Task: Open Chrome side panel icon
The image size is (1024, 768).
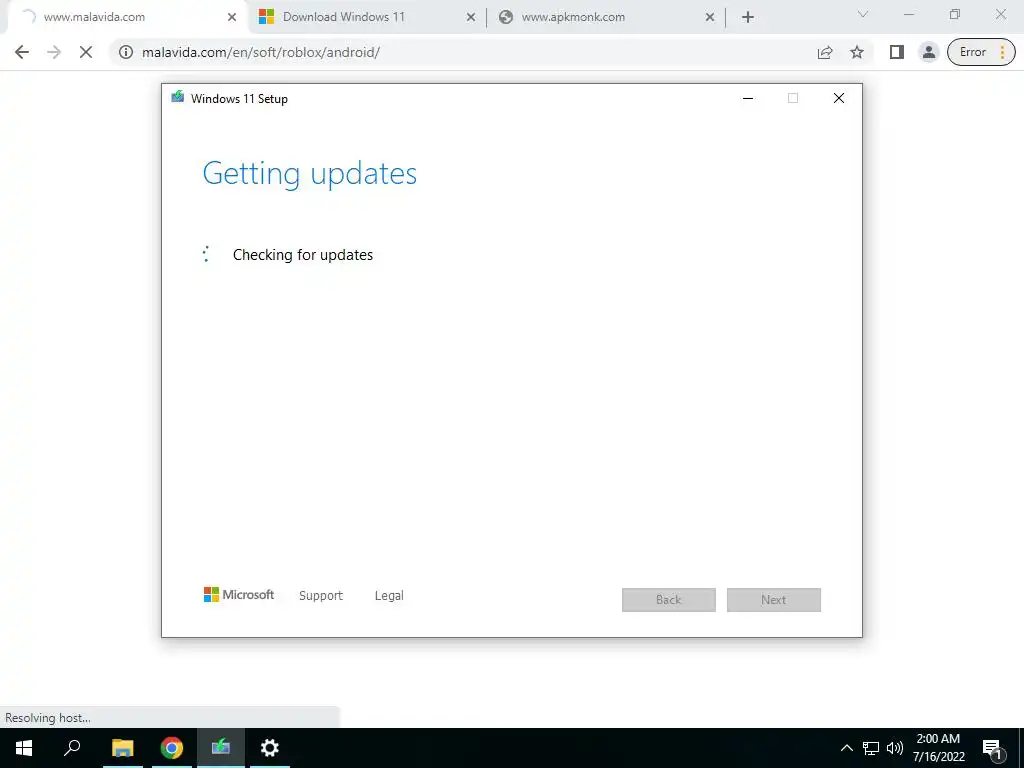Action: [x=897, y=52]
